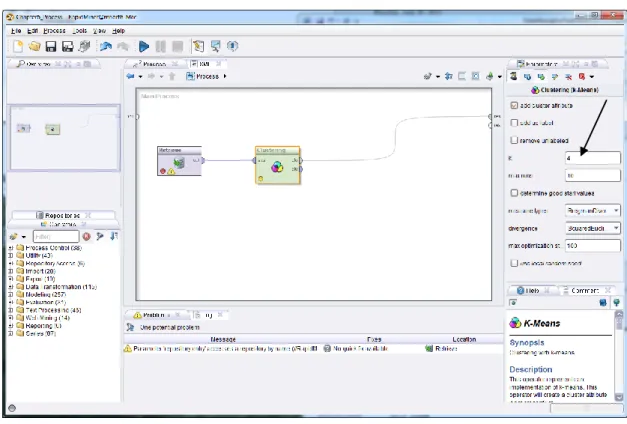Go back with blue left arrow in Process panel

(x=130, y=76)
